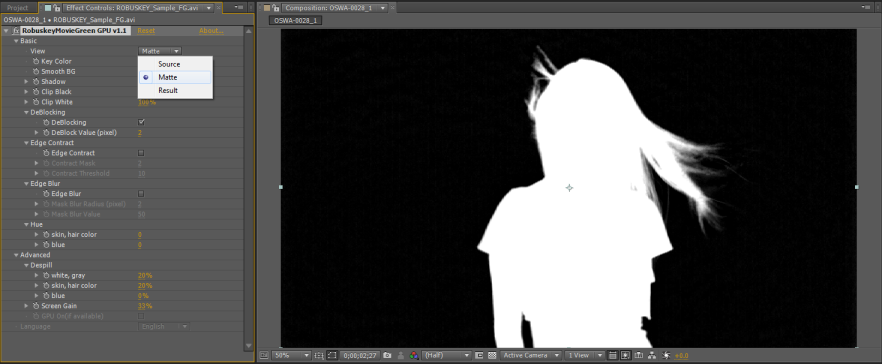Screen dimensions: 882x364
Task: Collapse the Despill group
Action: click(x=26, y=265)
